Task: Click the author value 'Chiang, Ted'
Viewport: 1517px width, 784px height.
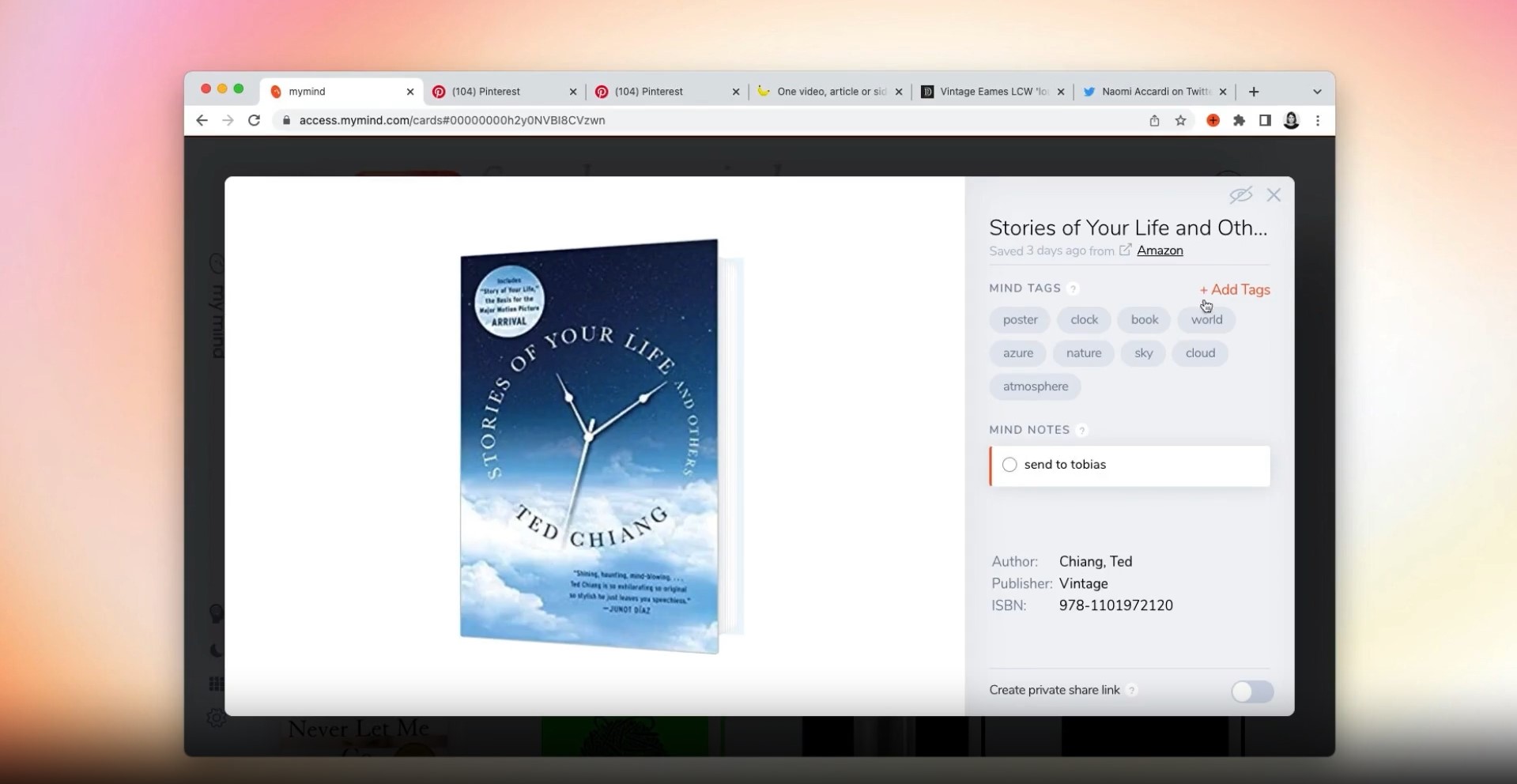Action: [1096, 562]
